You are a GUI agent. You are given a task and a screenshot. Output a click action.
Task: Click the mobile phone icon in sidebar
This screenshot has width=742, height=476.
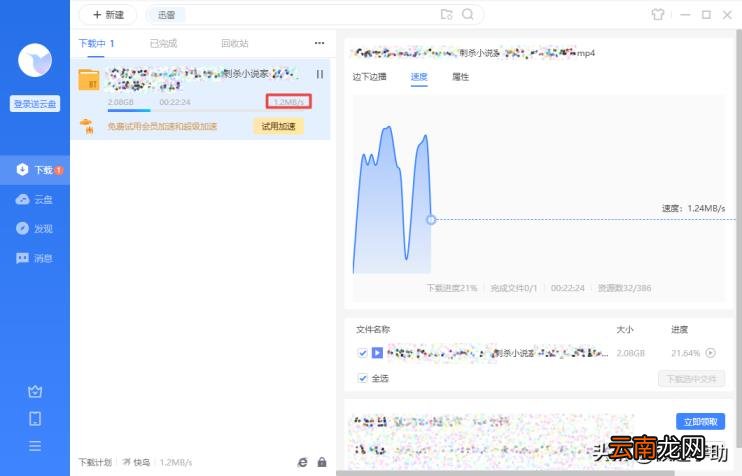(35, 419)
